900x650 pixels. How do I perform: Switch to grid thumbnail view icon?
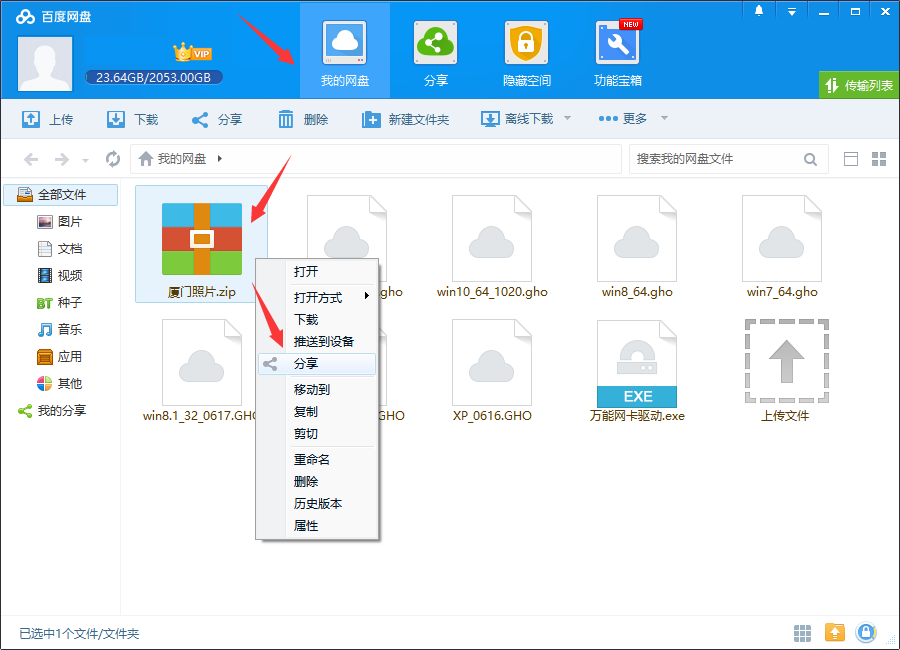click(879, 159)
